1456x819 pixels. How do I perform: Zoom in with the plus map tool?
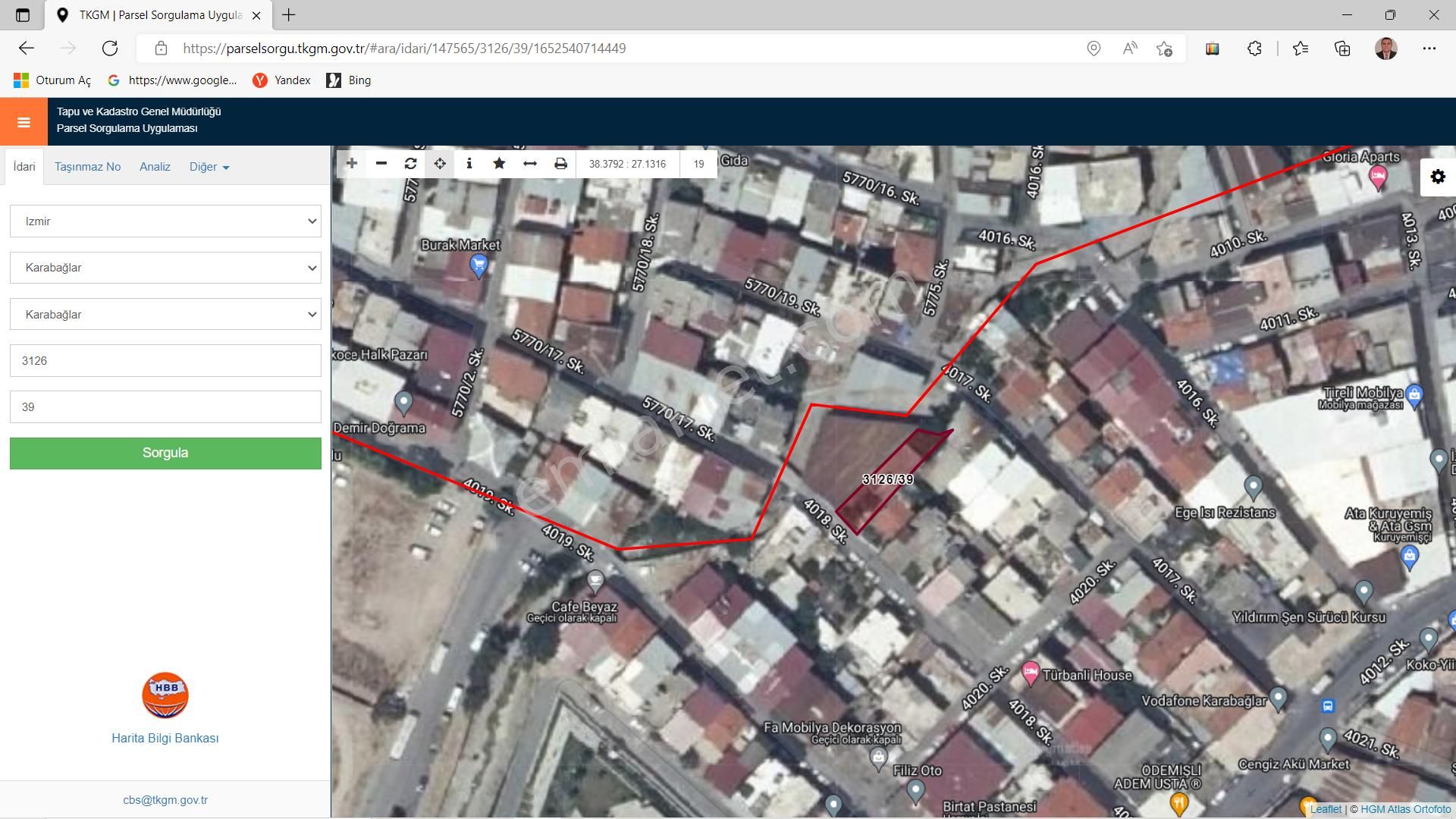pos(351,164)
